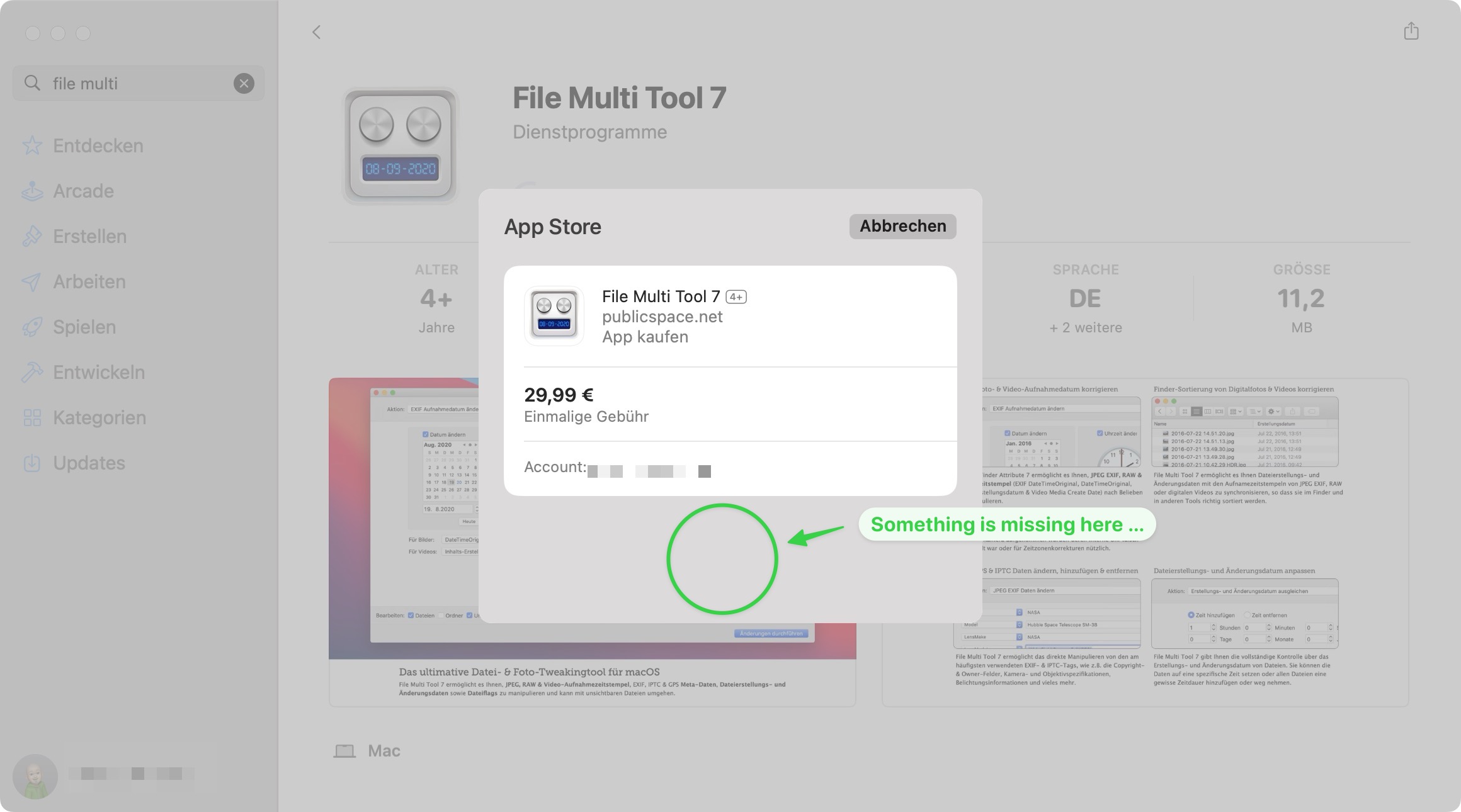
Task: Click the Arbeiten paper plane icon
Action: [x=31, y=281]
